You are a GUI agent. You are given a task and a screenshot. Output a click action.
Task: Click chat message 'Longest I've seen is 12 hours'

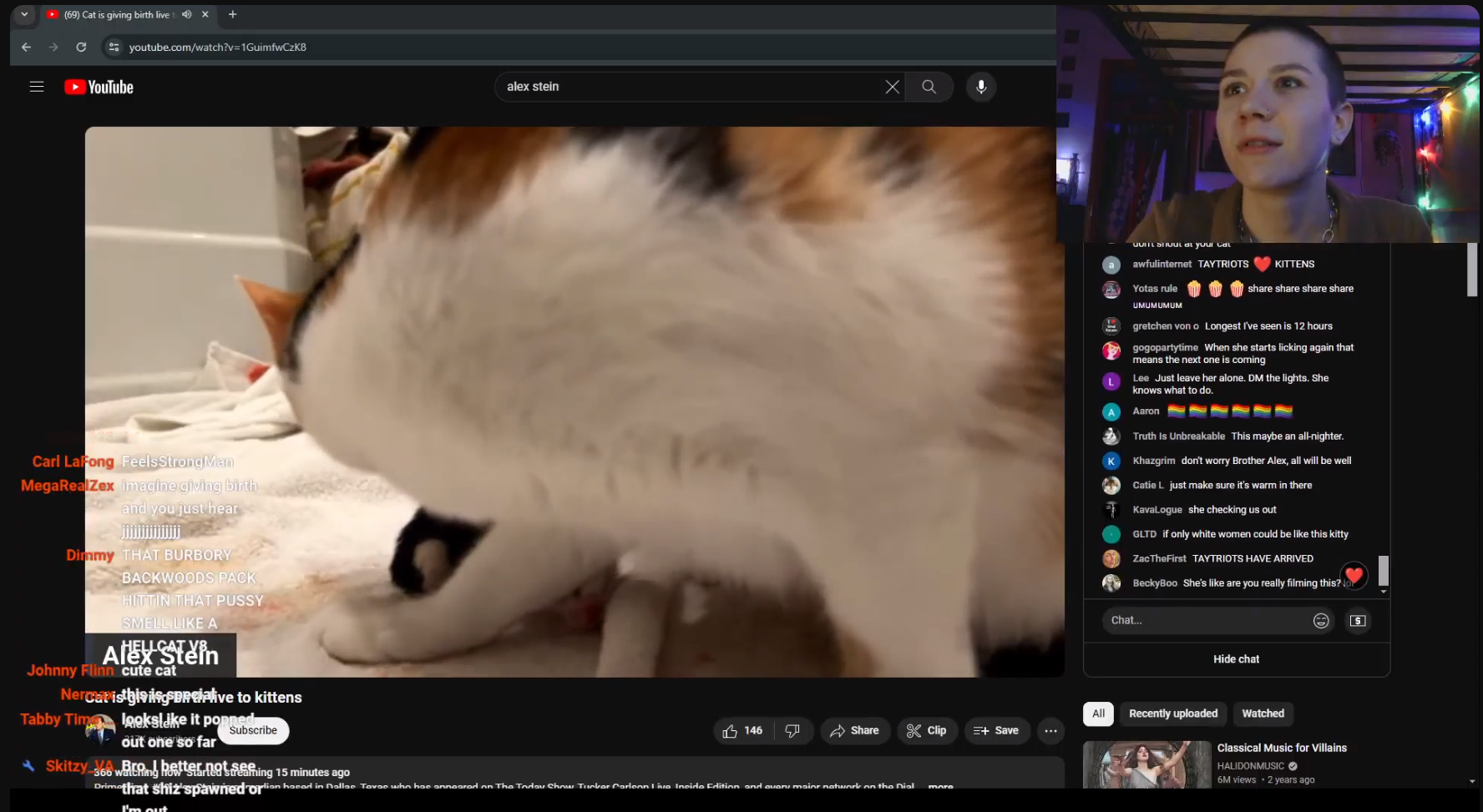pyautogui.click(x=1268, y=326)
